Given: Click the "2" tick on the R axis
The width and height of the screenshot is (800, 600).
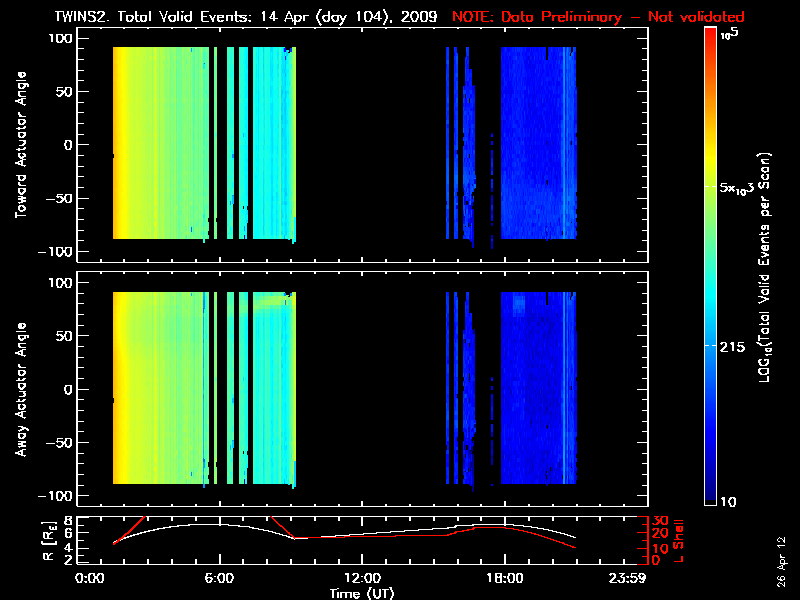Looking at the screenshot, I should (67, 560).
